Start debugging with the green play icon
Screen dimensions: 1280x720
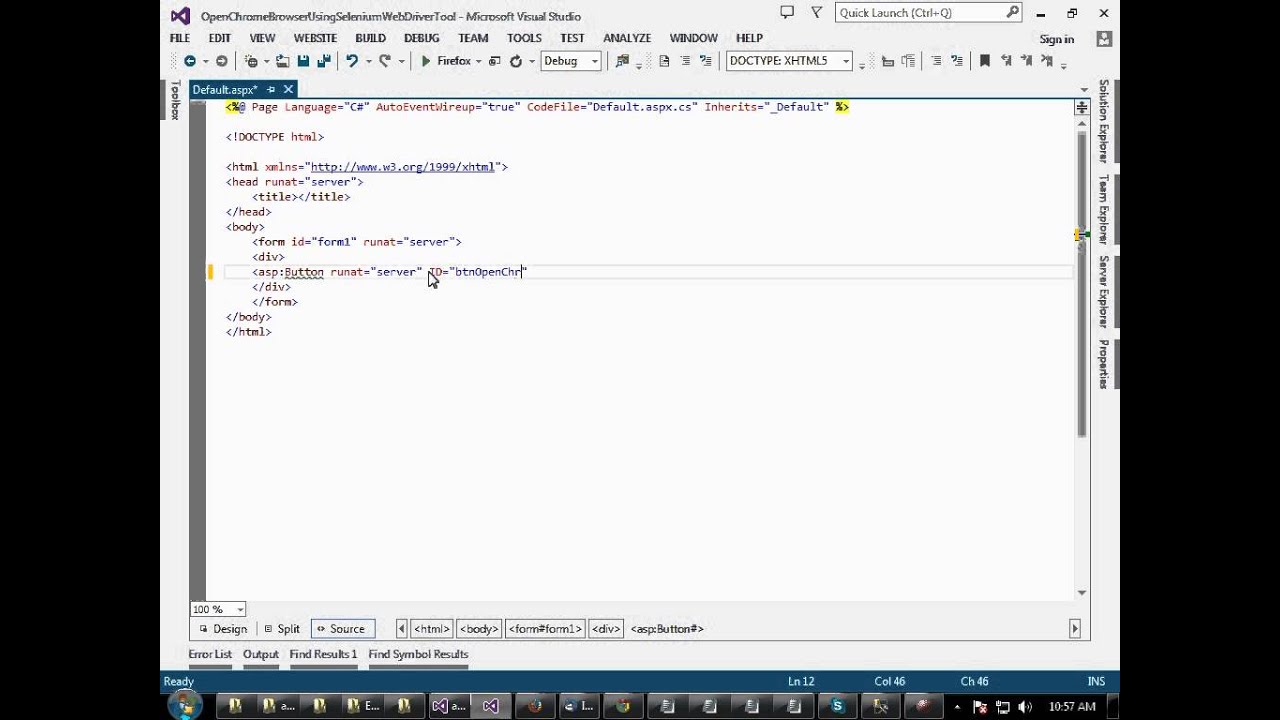pyautogui.click(x=426, y=61)
